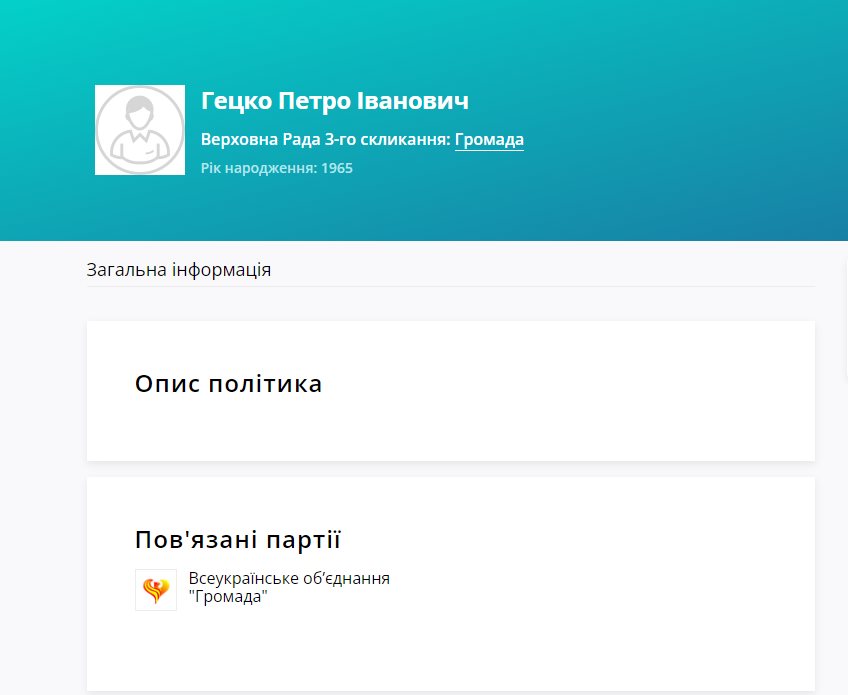Viewport: 848px width, 695px height.
Task: Click the divider line under Загальна інформація
Action: point(450,286)
